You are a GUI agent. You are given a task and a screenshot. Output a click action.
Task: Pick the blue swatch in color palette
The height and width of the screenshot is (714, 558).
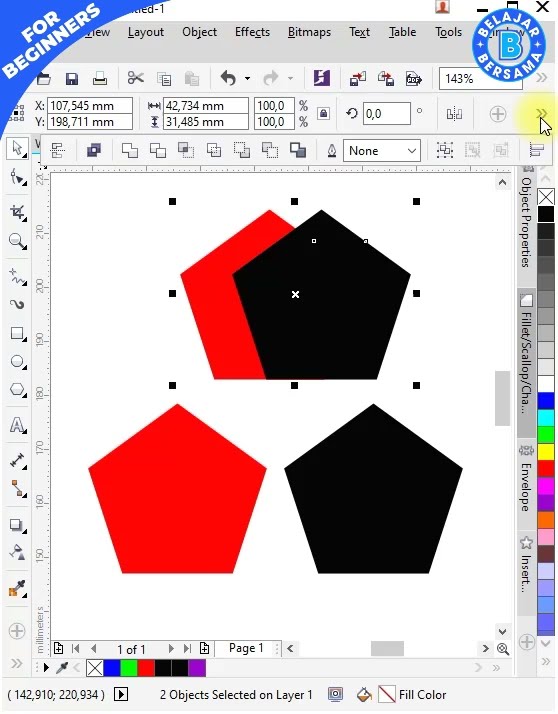click(x=546, y=401)
